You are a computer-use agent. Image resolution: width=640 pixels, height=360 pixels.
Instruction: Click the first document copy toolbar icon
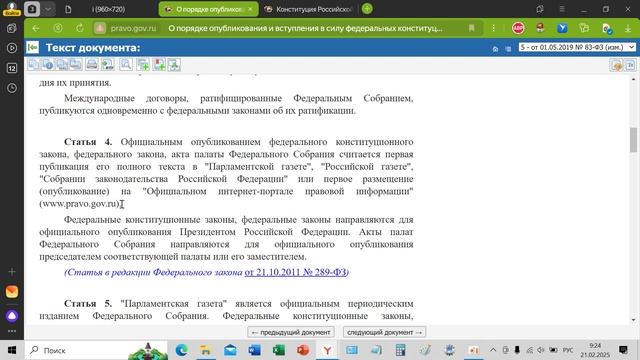(x=34, y=64)
